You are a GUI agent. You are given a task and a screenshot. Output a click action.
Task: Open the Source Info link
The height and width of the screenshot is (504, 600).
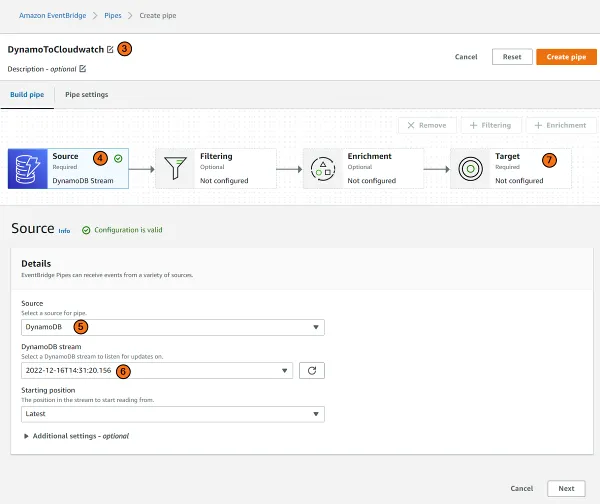pyautogui.click(x=64, y=230)
